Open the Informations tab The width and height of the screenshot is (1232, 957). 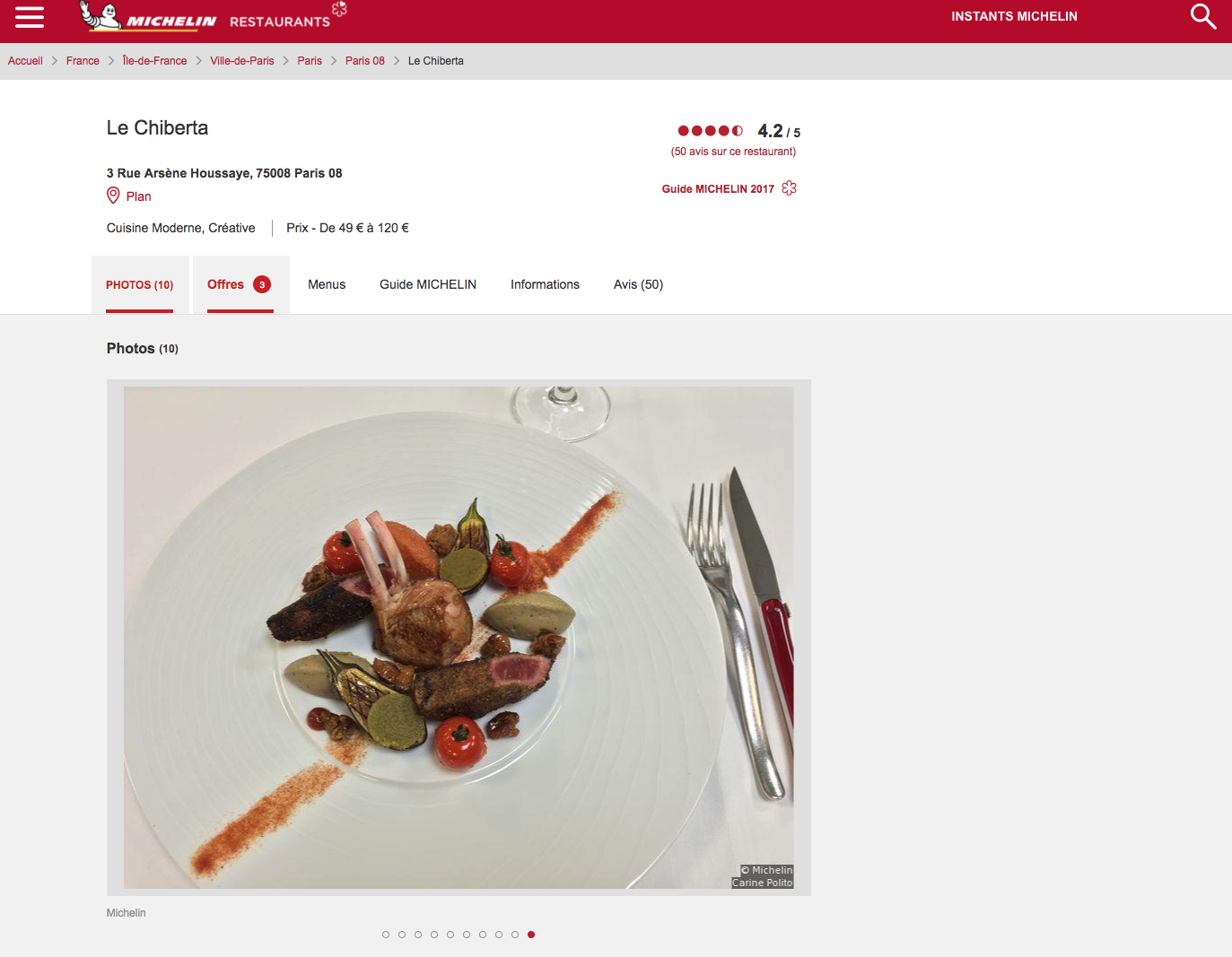[x=545, y=284]
